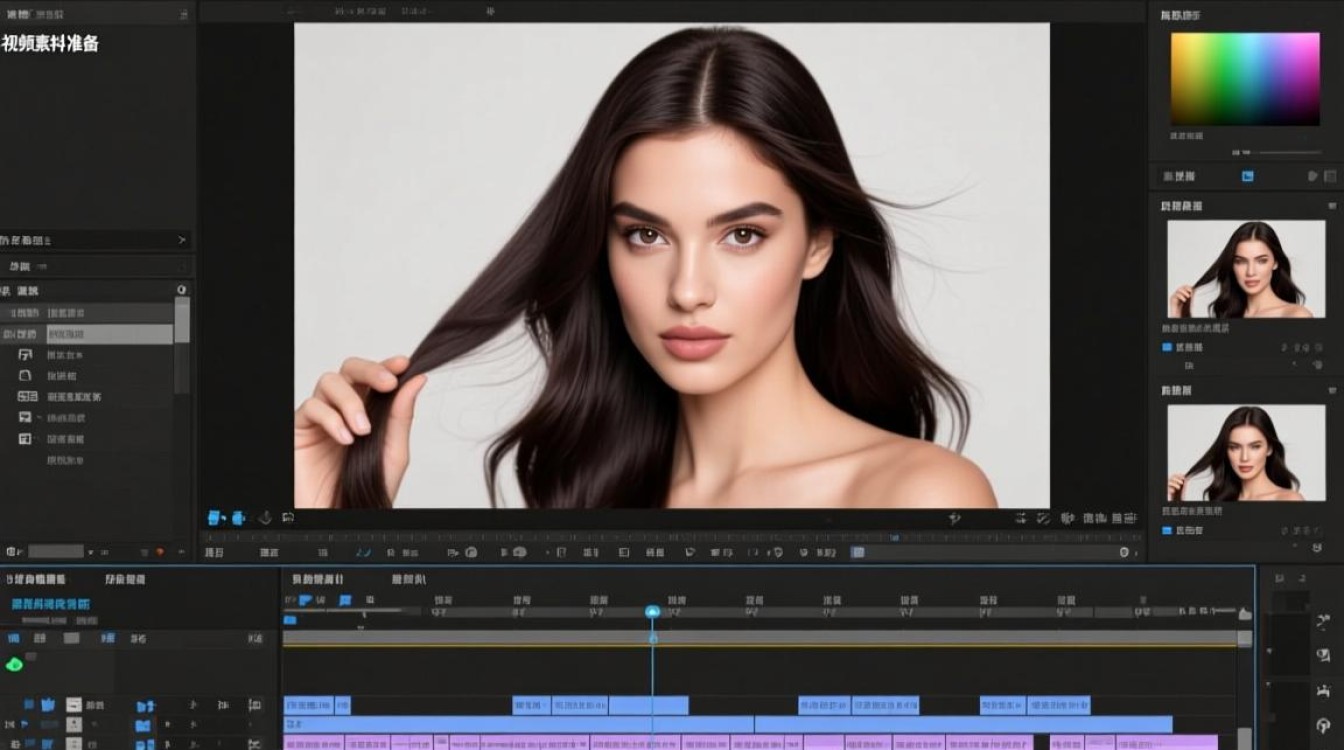Viewport: 1344px width, 750px height.
Task: Click the orange dot icon in left panel footer
Action: pos(159,552)
